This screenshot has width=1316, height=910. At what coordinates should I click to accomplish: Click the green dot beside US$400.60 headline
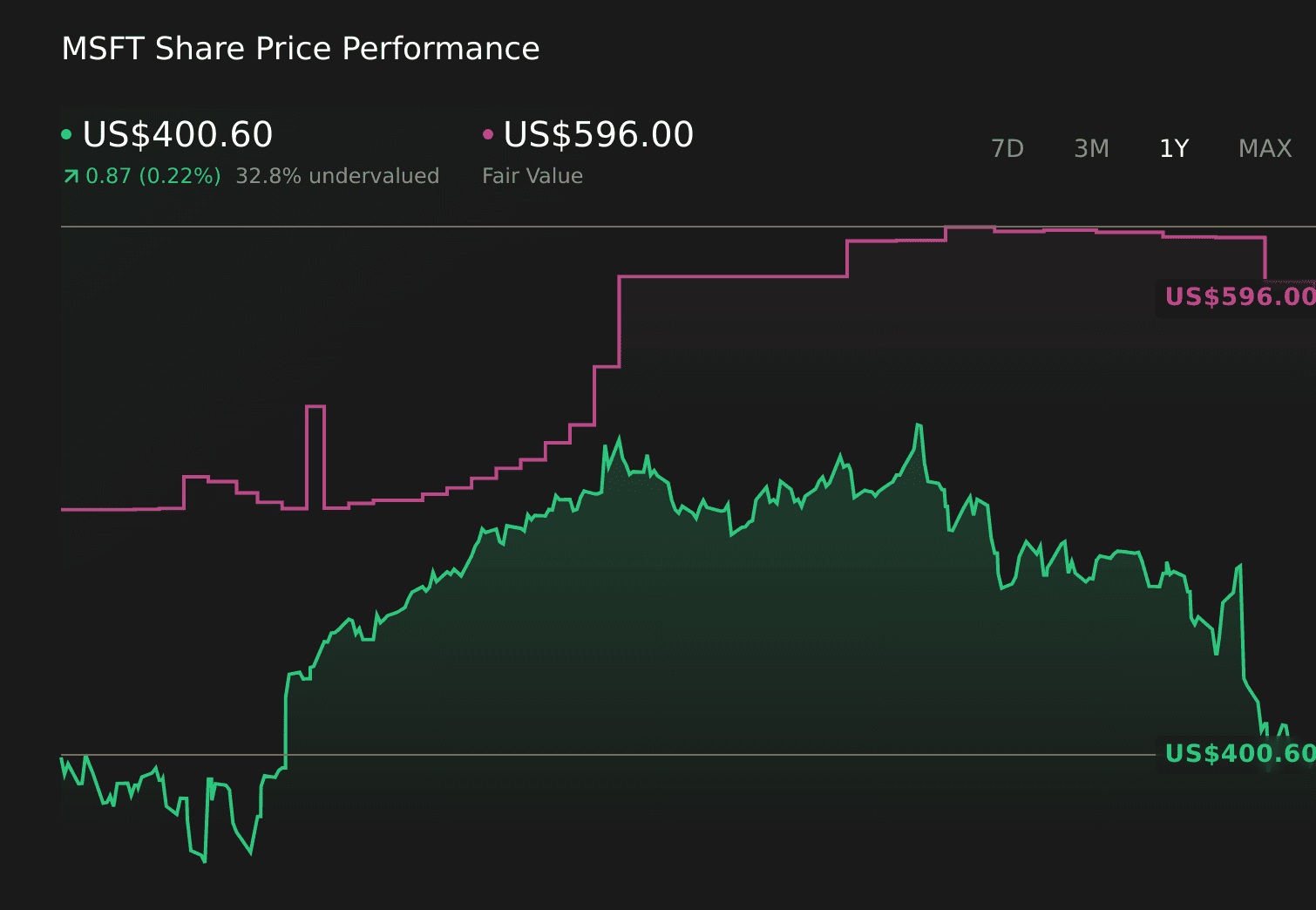66,134
